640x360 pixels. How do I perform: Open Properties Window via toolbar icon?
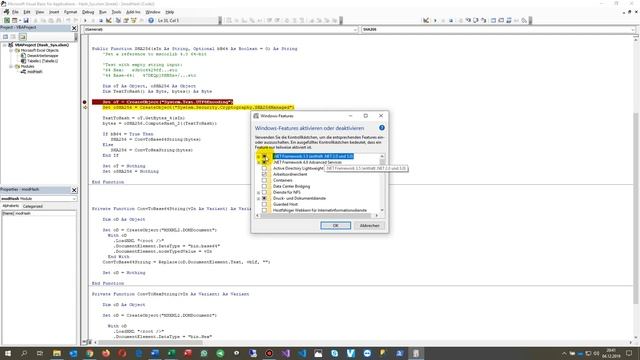[126, 20]
